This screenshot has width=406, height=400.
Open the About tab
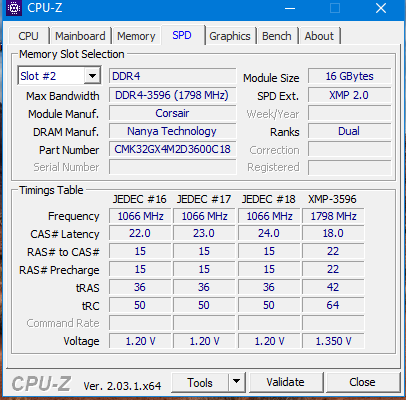(x=319, y=36)
